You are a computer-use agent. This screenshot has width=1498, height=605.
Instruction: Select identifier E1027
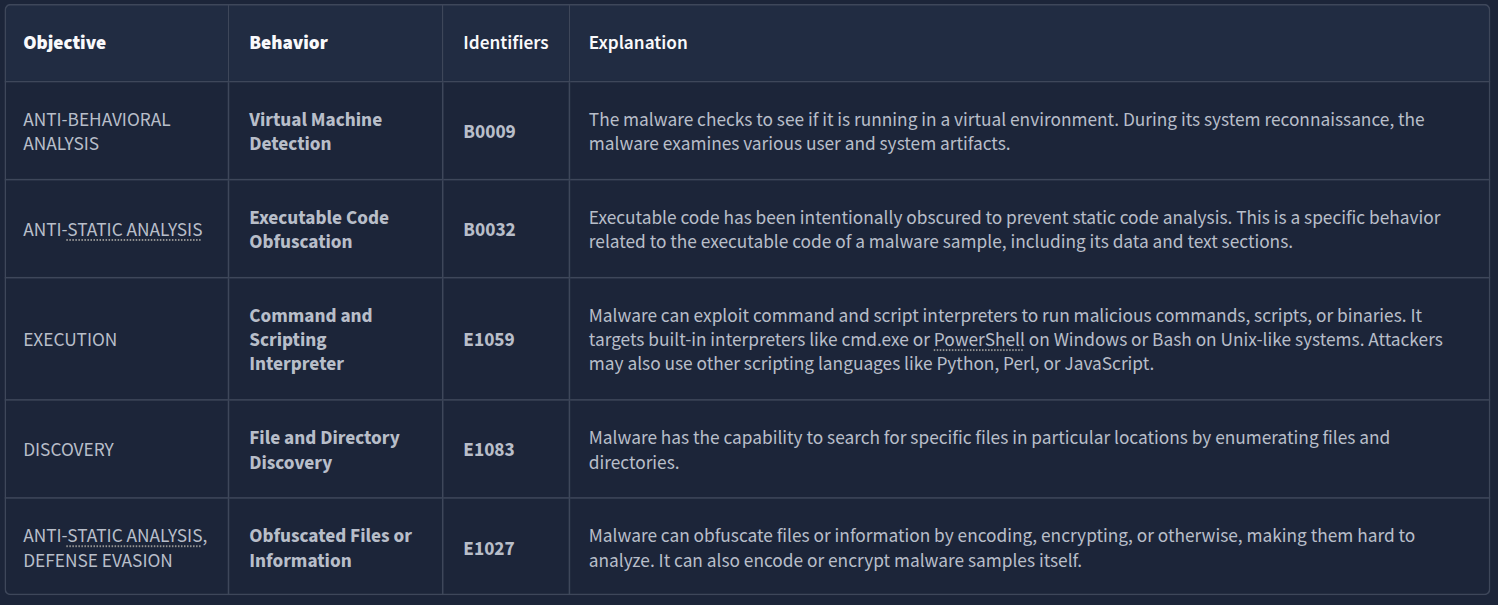click(x=488, y=548)
